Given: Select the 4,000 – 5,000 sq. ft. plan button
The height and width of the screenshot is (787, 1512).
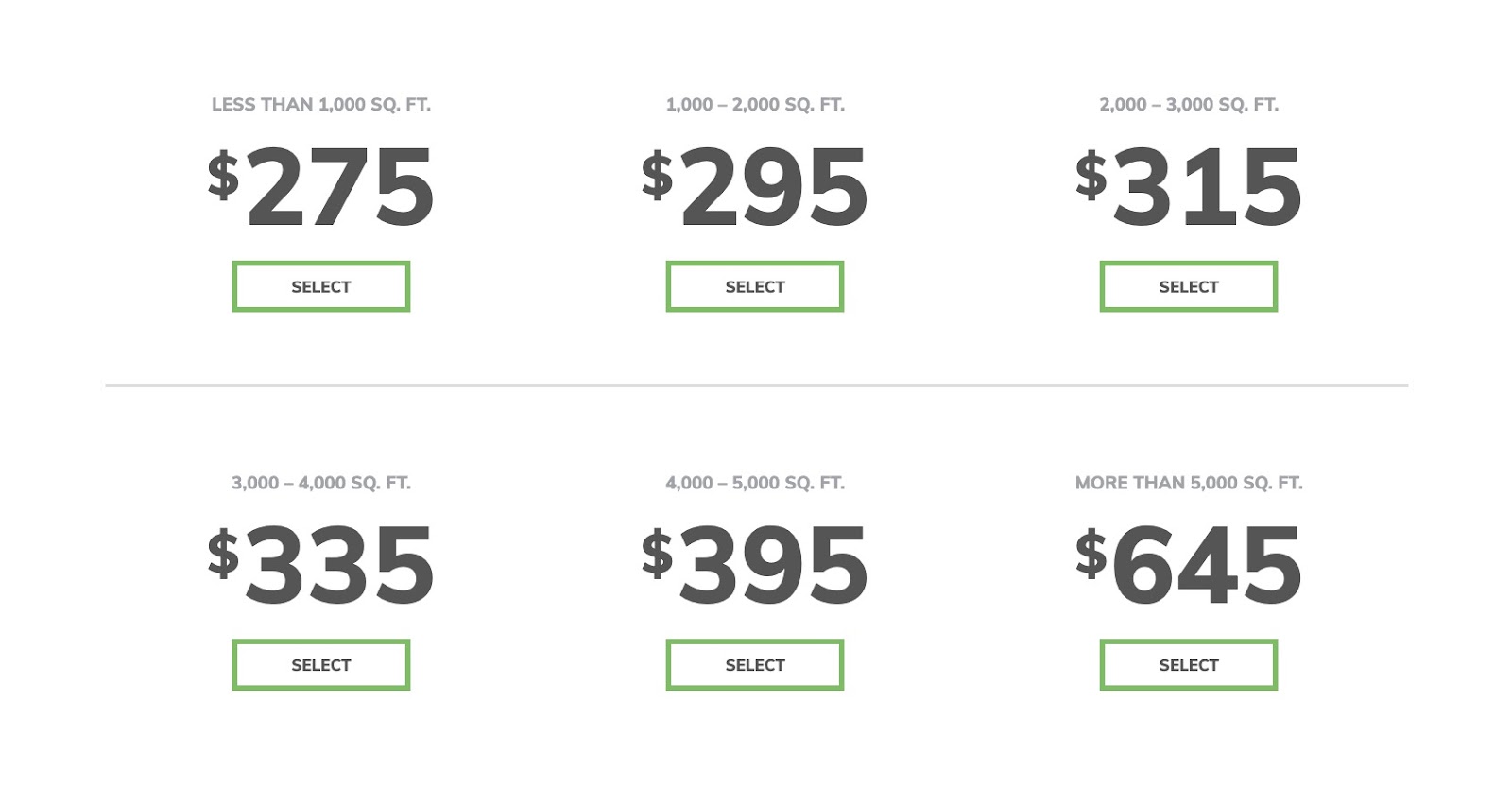Looking at the screenshot, I should tap(755, 665).
